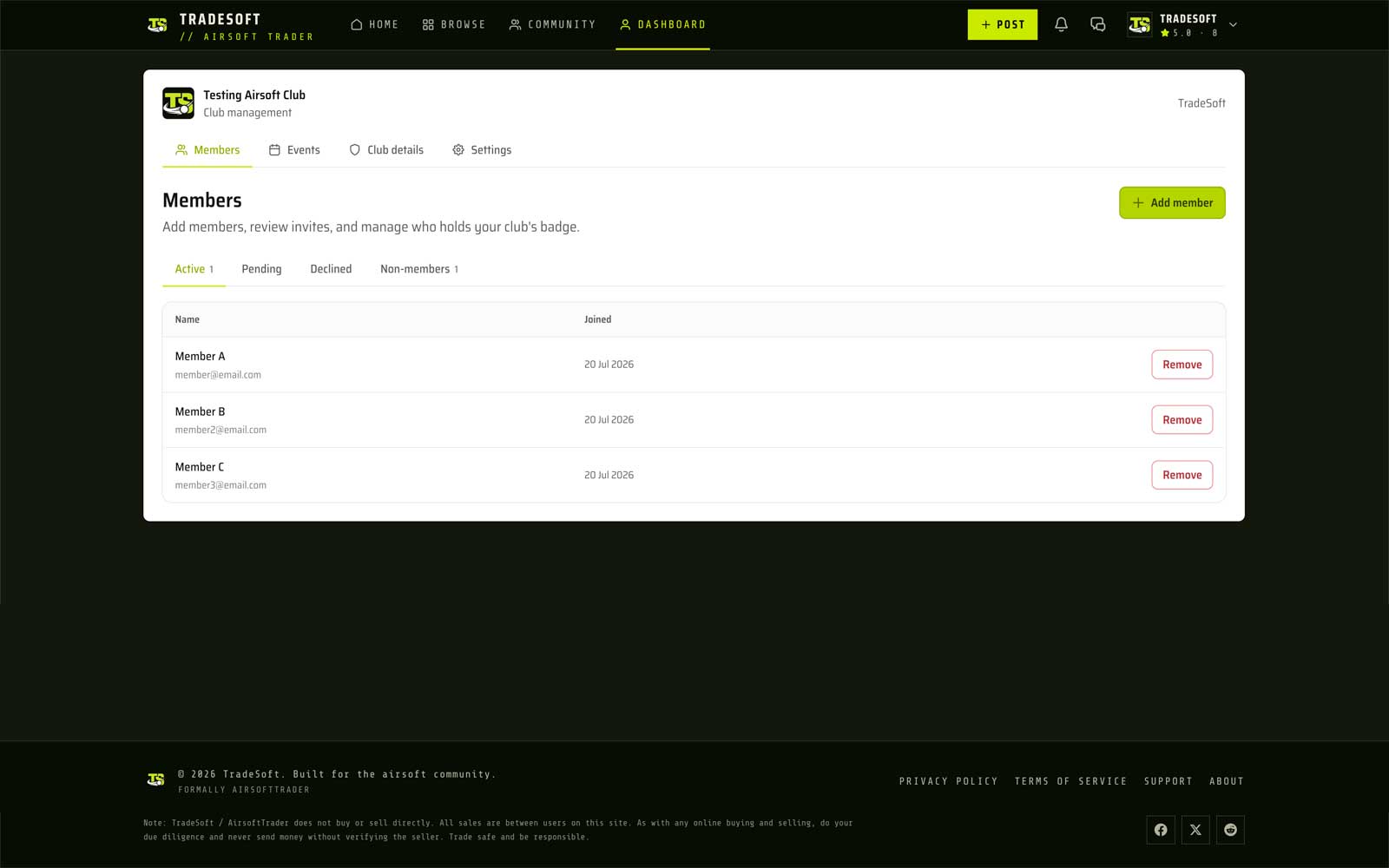Click the member2@email.com address

coord(221,430)
